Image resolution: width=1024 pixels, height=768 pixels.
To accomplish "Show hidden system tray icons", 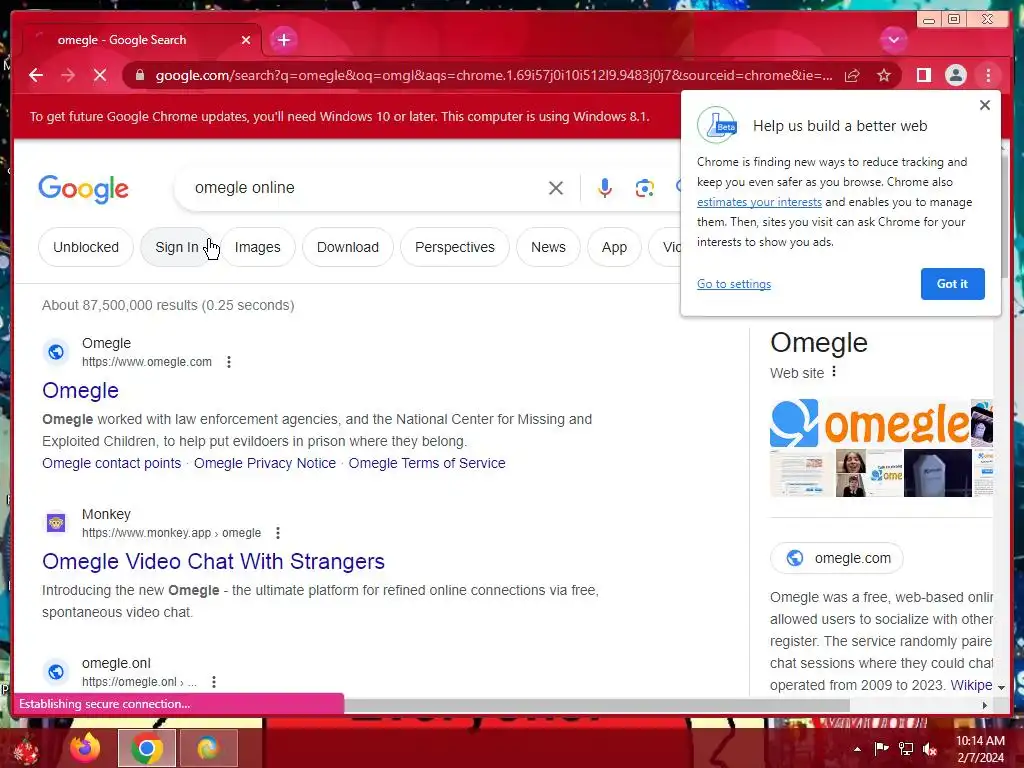I will [x=857, y=749].
